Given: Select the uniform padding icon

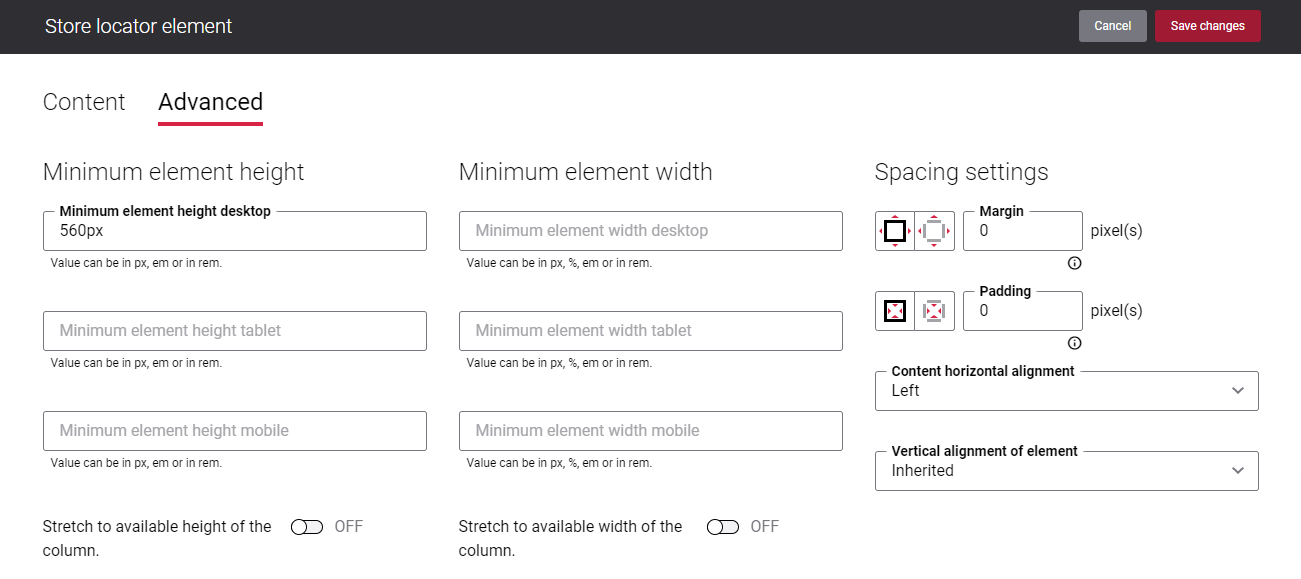Looking at the screenshot, I should tap(895, 311).
